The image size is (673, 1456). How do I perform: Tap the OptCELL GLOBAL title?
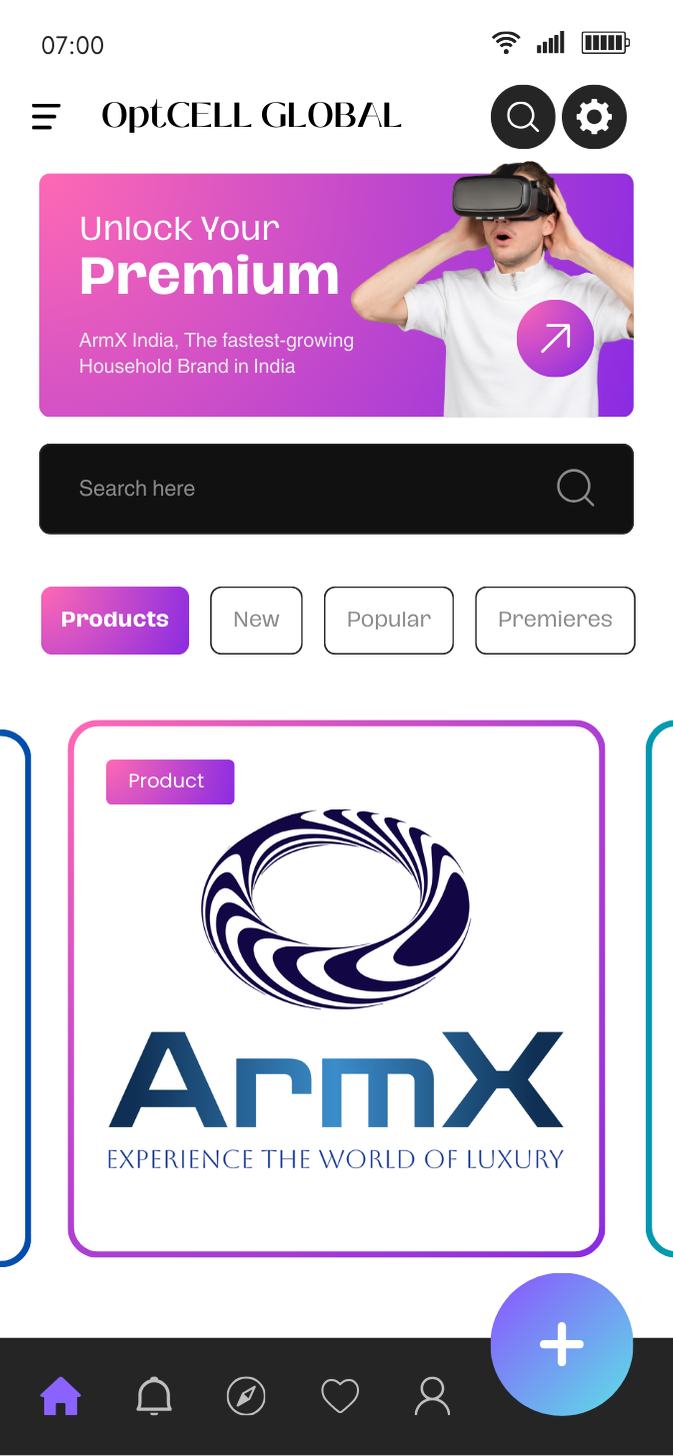pyautogui.click(x=251, y=117)
